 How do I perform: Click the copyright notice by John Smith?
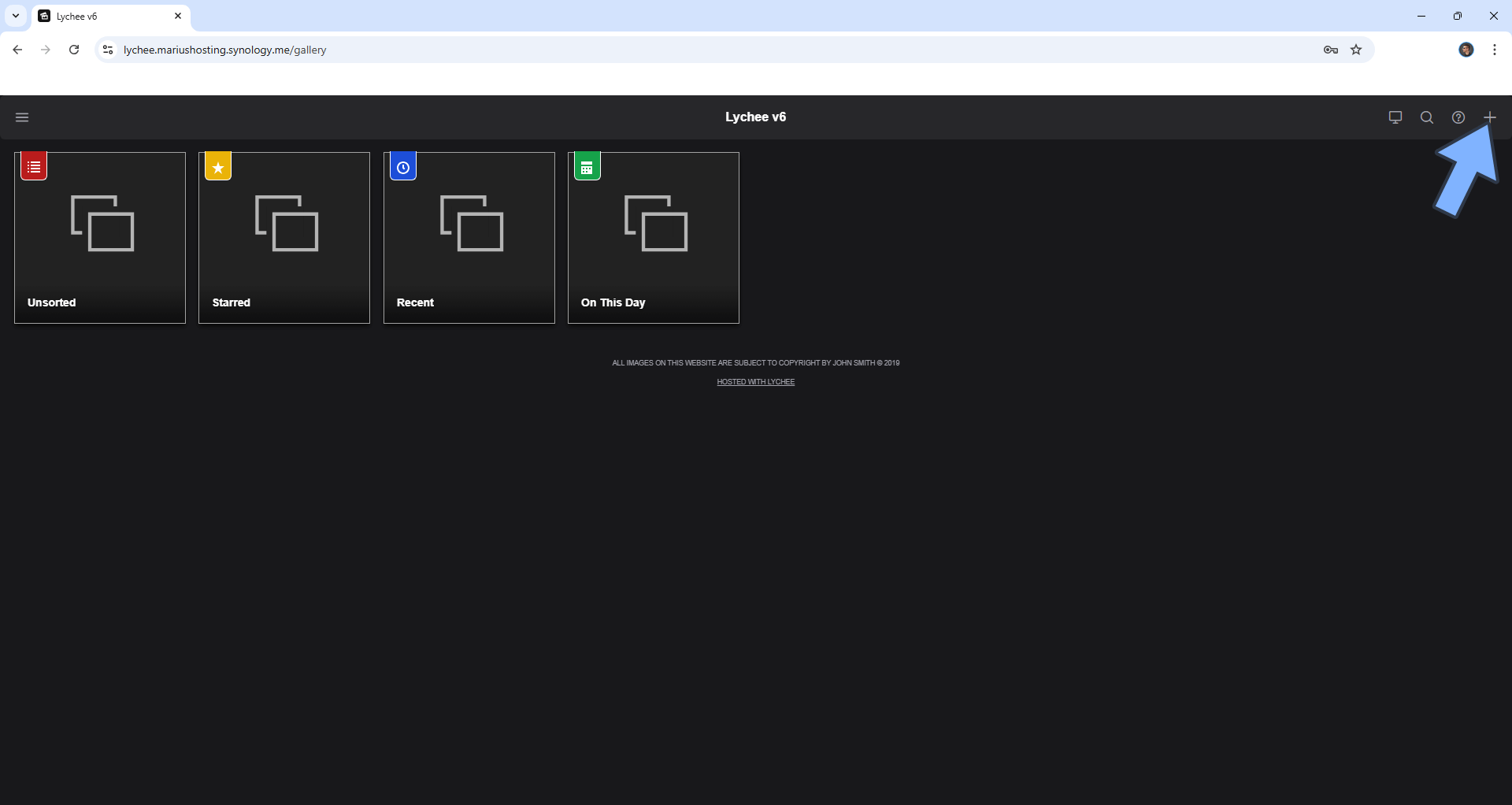[755, 363]
